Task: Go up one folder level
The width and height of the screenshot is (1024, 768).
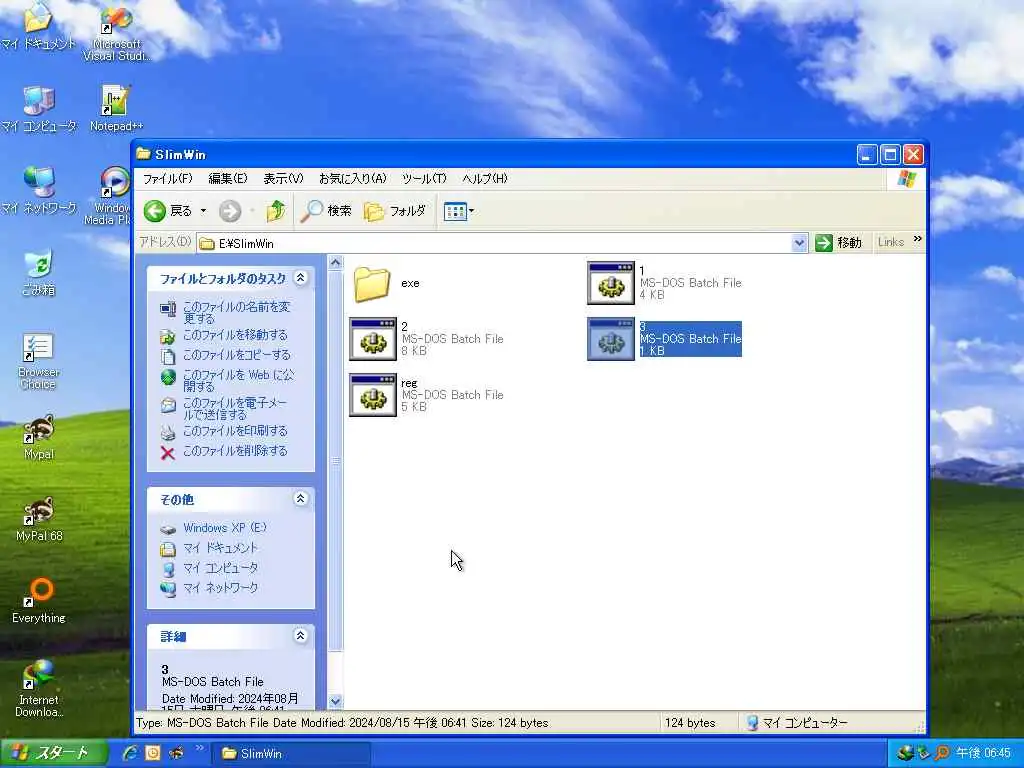Action: (x=276, y=211)
